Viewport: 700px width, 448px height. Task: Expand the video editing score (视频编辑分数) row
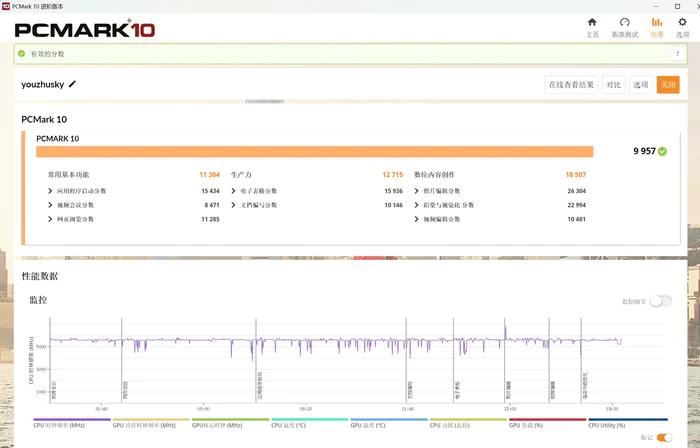416,219
